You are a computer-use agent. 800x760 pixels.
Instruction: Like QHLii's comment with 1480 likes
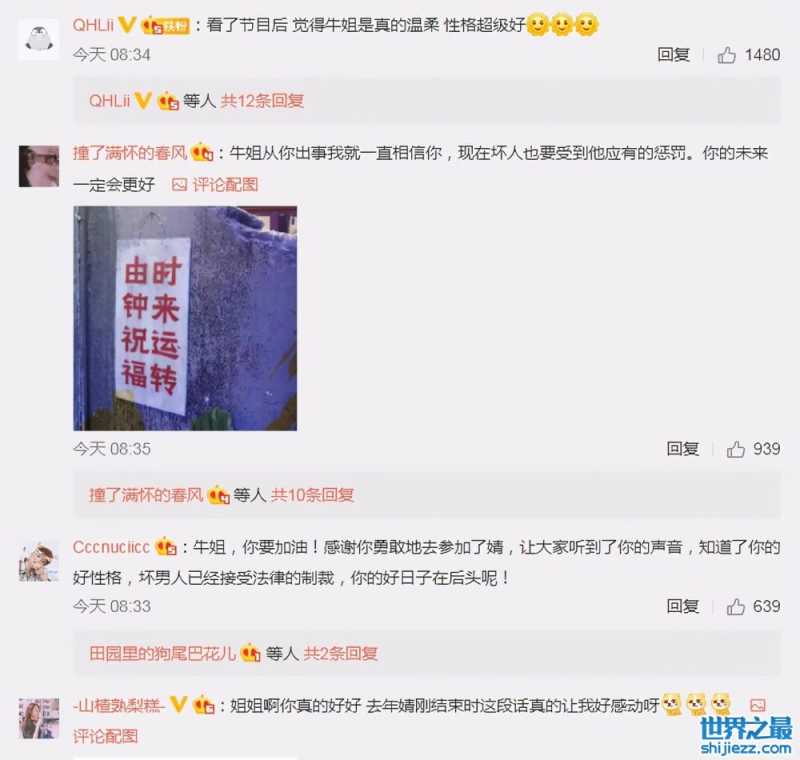pos(727,55)
